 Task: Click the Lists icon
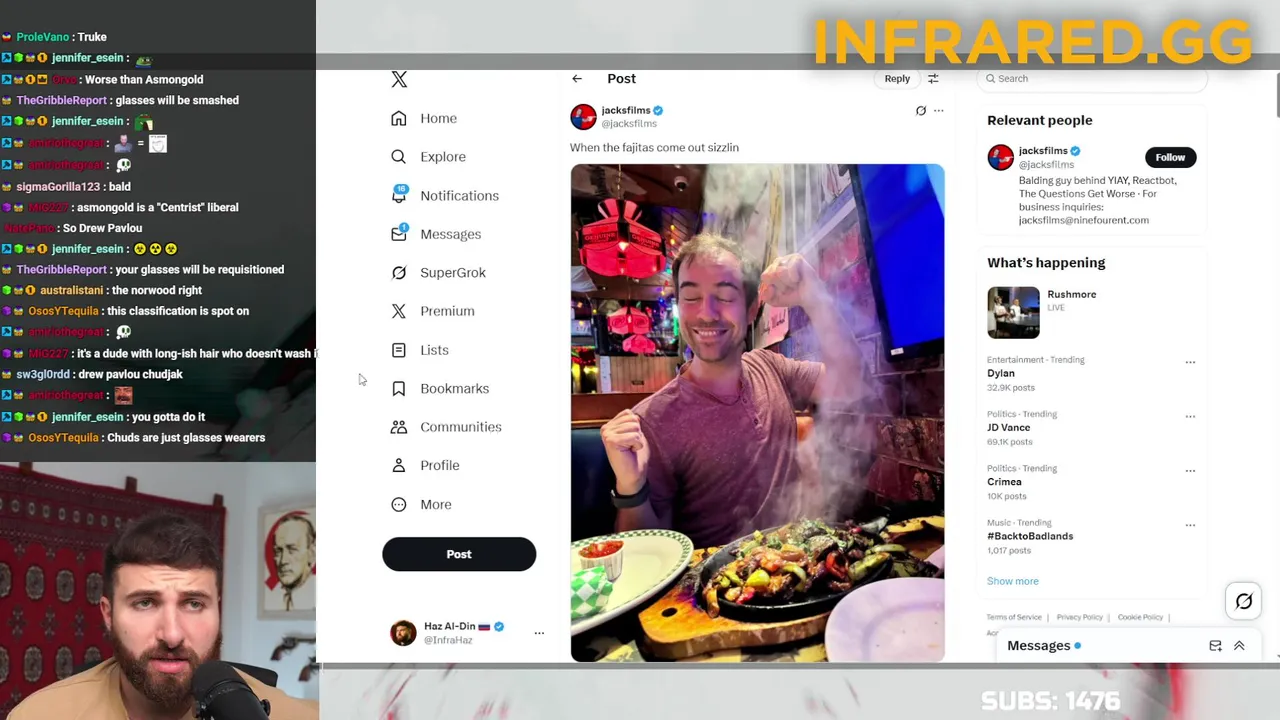coord(399,350)
